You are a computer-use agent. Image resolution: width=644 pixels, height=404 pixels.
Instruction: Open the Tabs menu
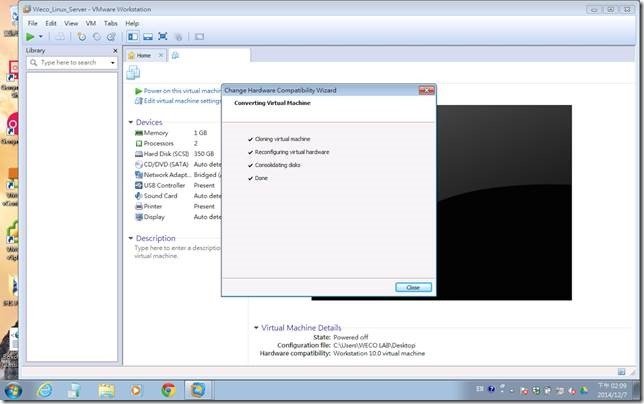click(x=110, y=23)
